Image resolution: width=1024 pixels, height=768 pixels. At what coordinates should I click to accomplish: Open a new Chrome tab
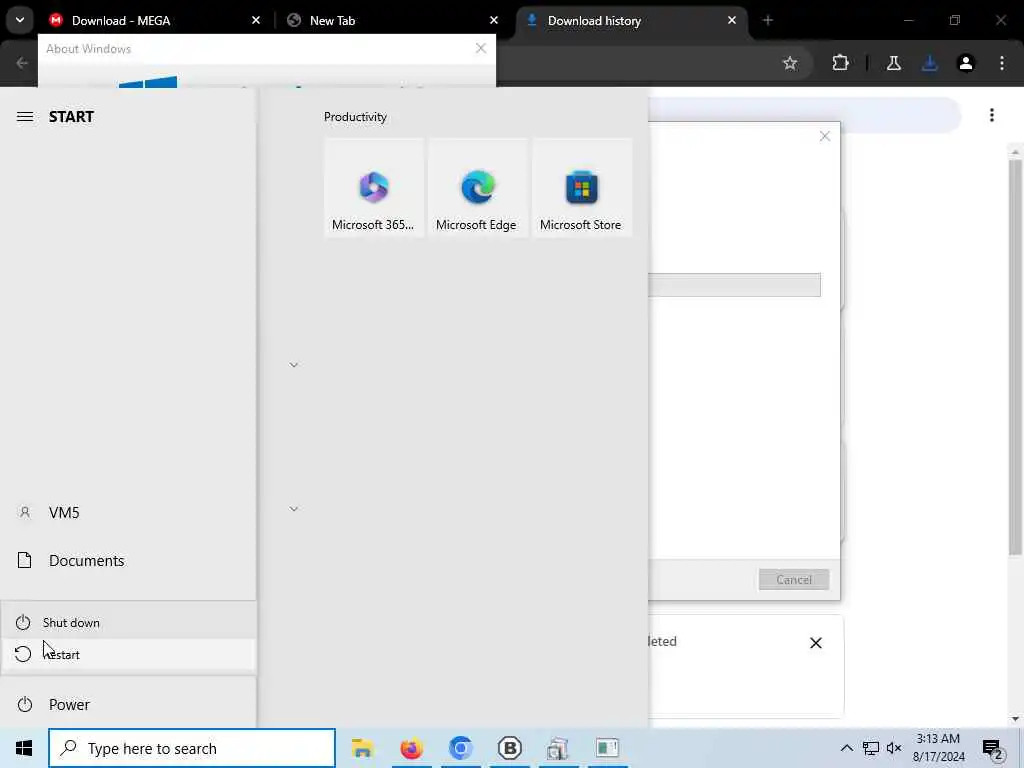768,21
